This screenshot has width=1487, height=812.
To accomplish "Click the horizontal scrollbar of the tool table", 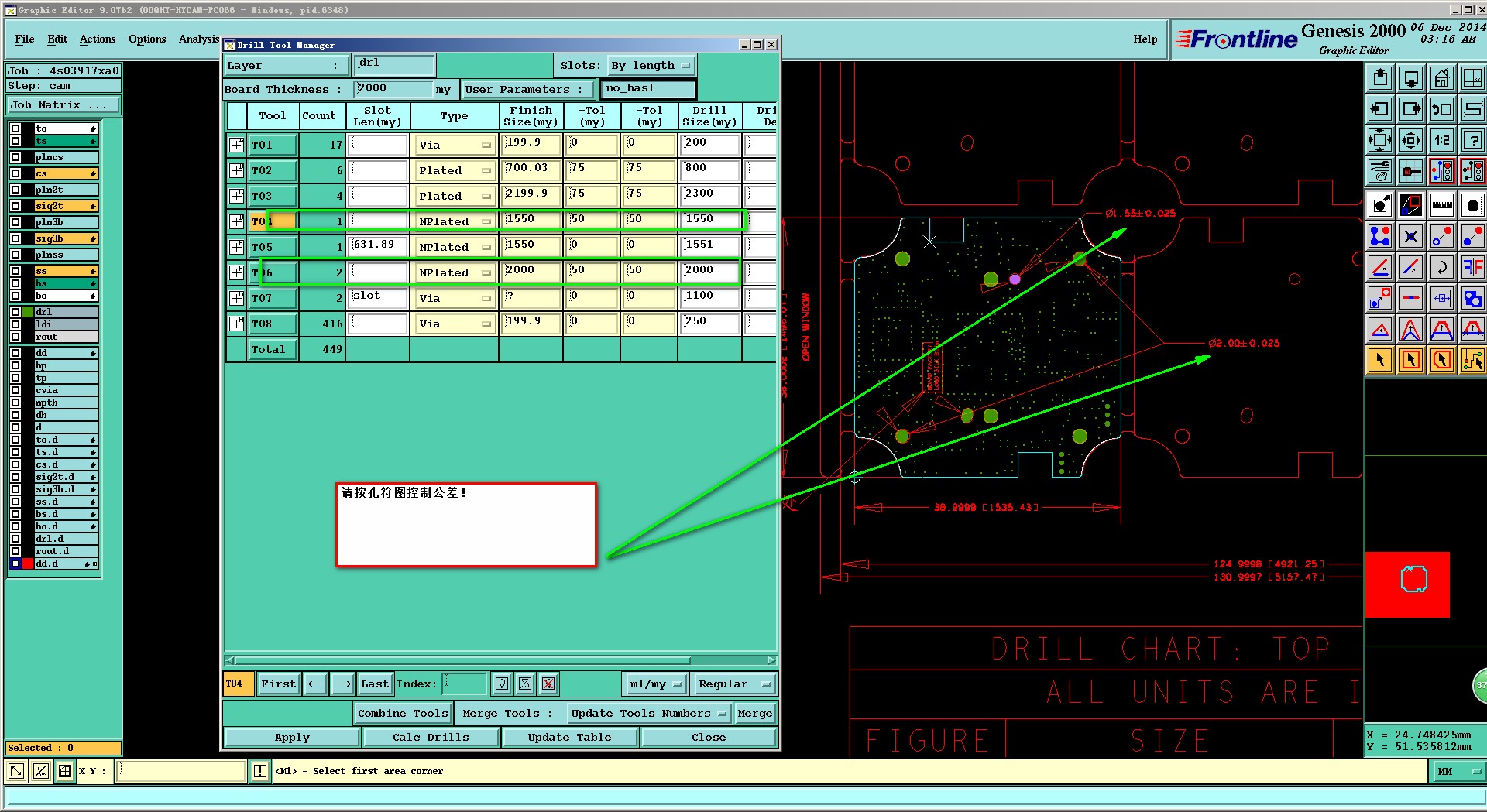I will coord(500,660).
